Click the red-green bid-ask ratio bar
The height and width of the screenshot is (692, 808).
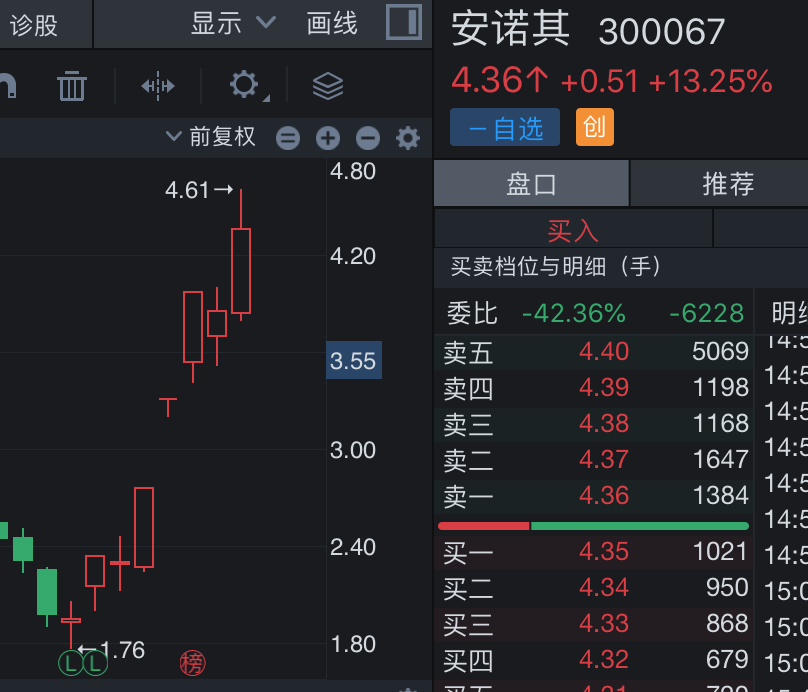pos(593,525)
